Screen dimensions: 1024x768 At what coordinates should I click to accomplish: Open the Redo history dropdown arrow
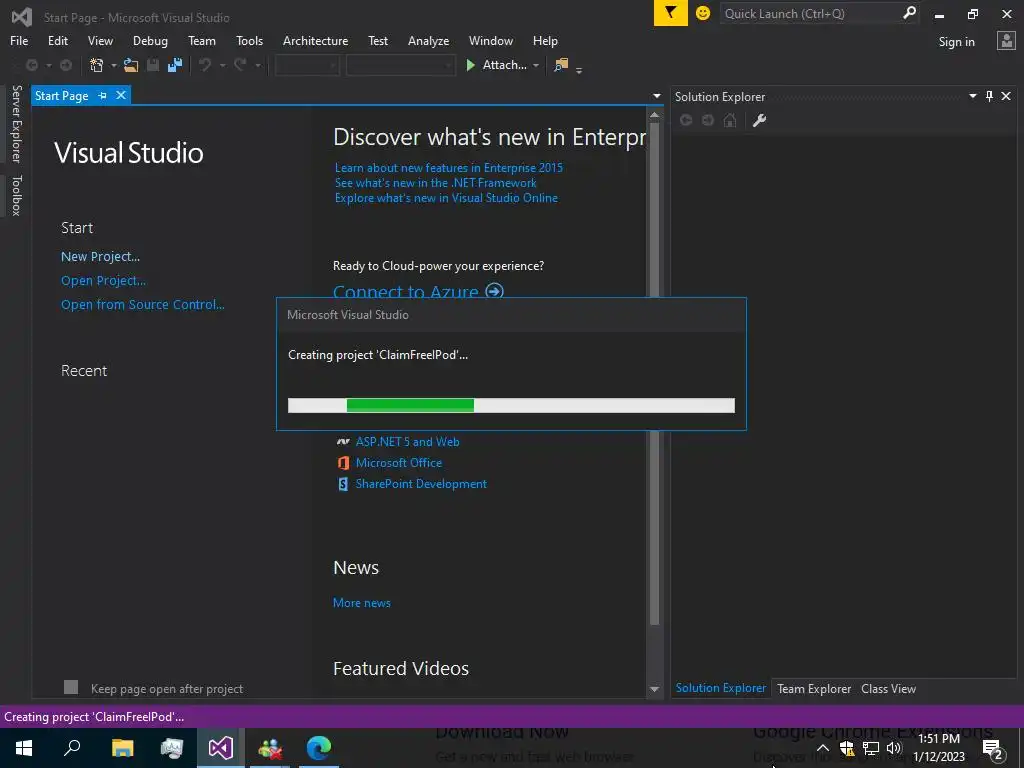pos(258,65)
